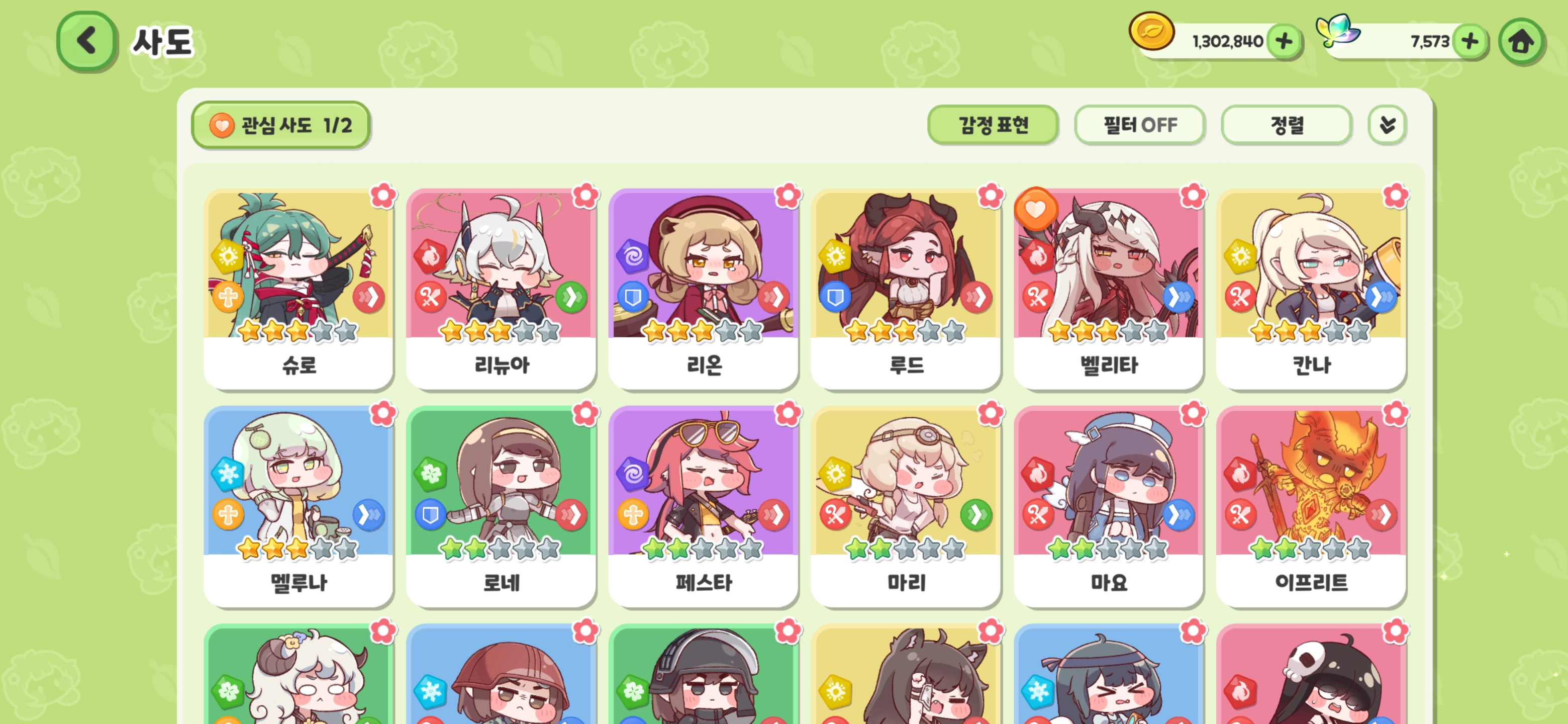Expand options with the double-chevron button
The width and height of the screenshot is (1568, 724).
[x=1387, y=125]
